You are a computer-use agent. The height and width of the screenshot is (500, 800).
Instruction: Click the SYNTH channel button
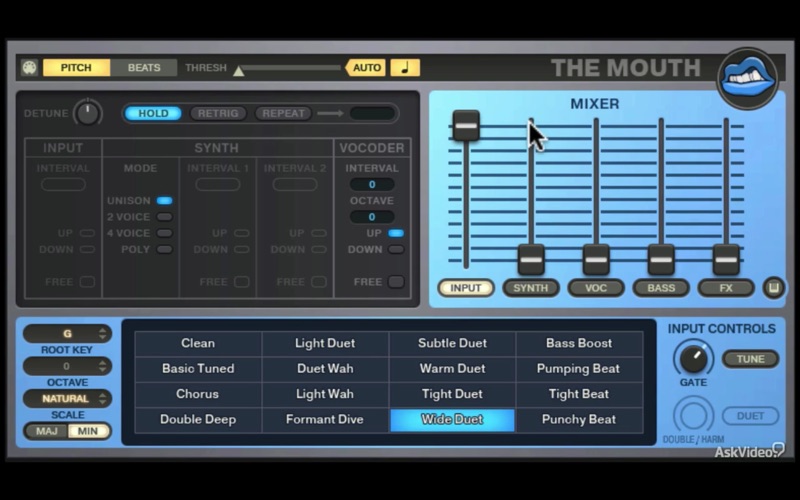pyautogui.click(x=531, y=288)
